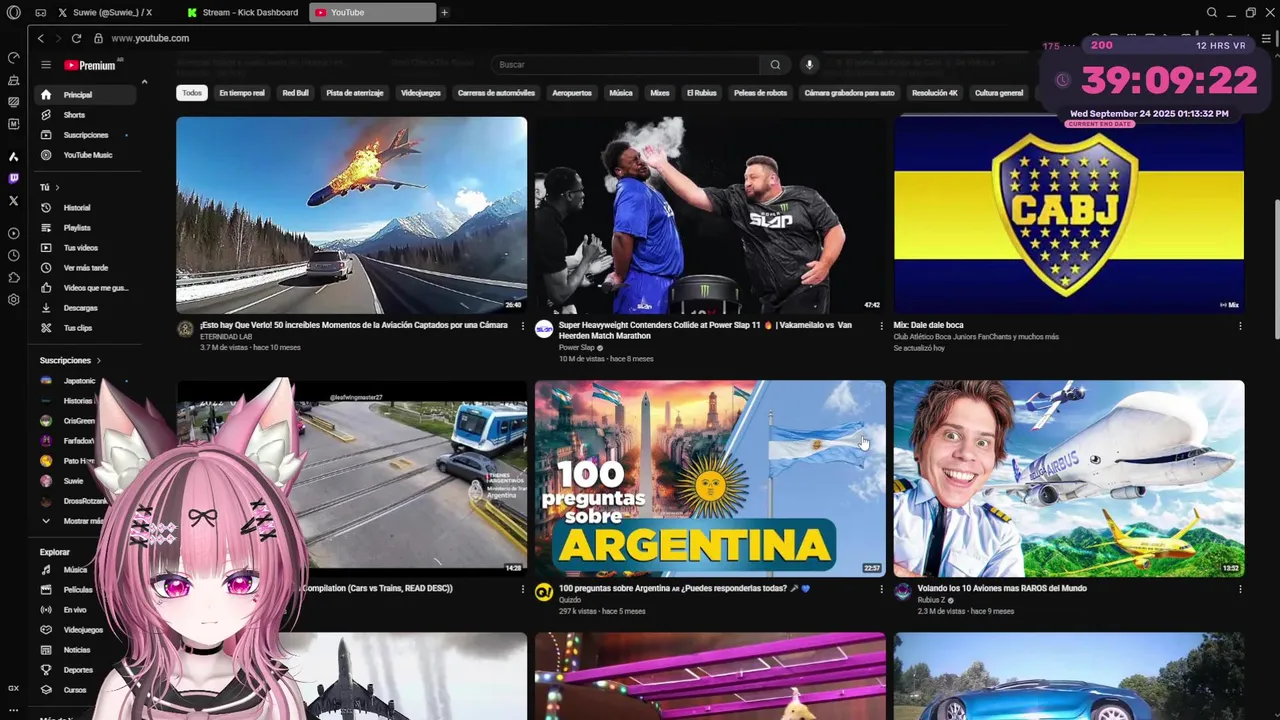Select the Red Bull filter chip
The image size is (1280, 720).
295,93
